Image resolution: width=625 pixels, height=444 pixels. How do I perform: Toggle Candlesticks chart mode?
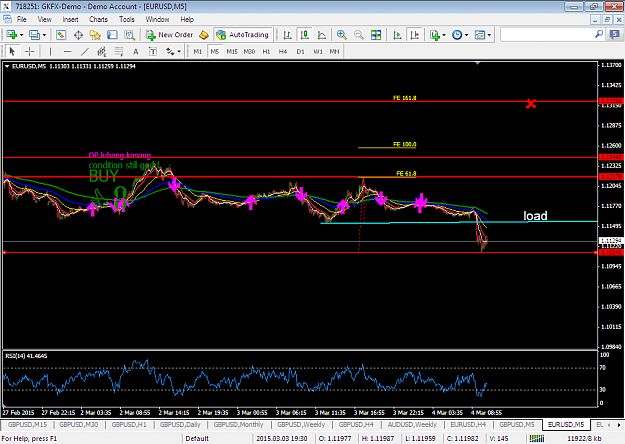305,35
